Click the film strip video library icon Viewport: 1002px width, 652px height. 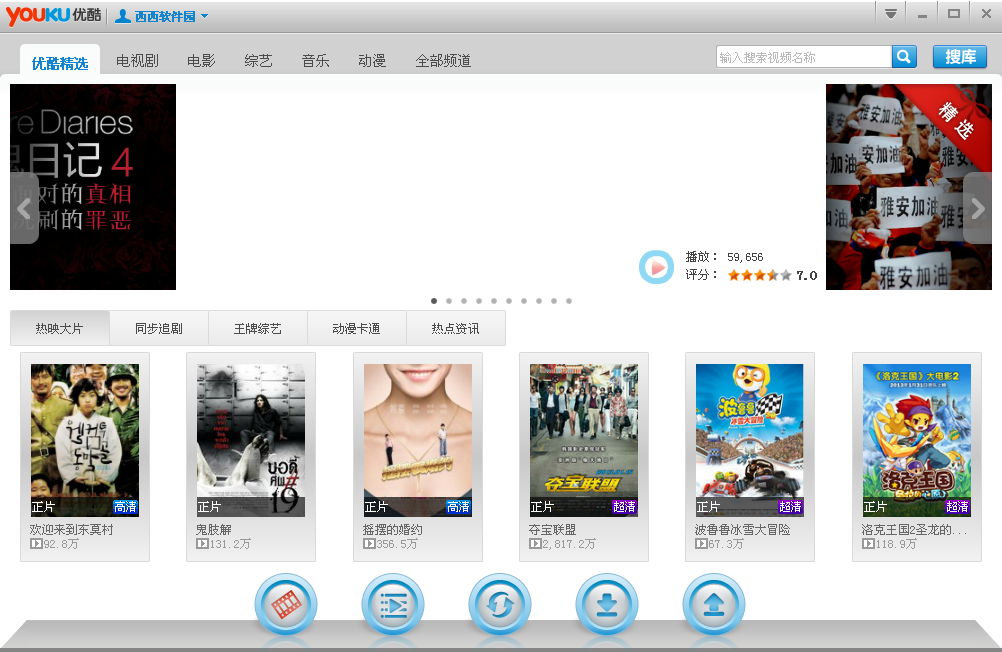coord(286,604)
